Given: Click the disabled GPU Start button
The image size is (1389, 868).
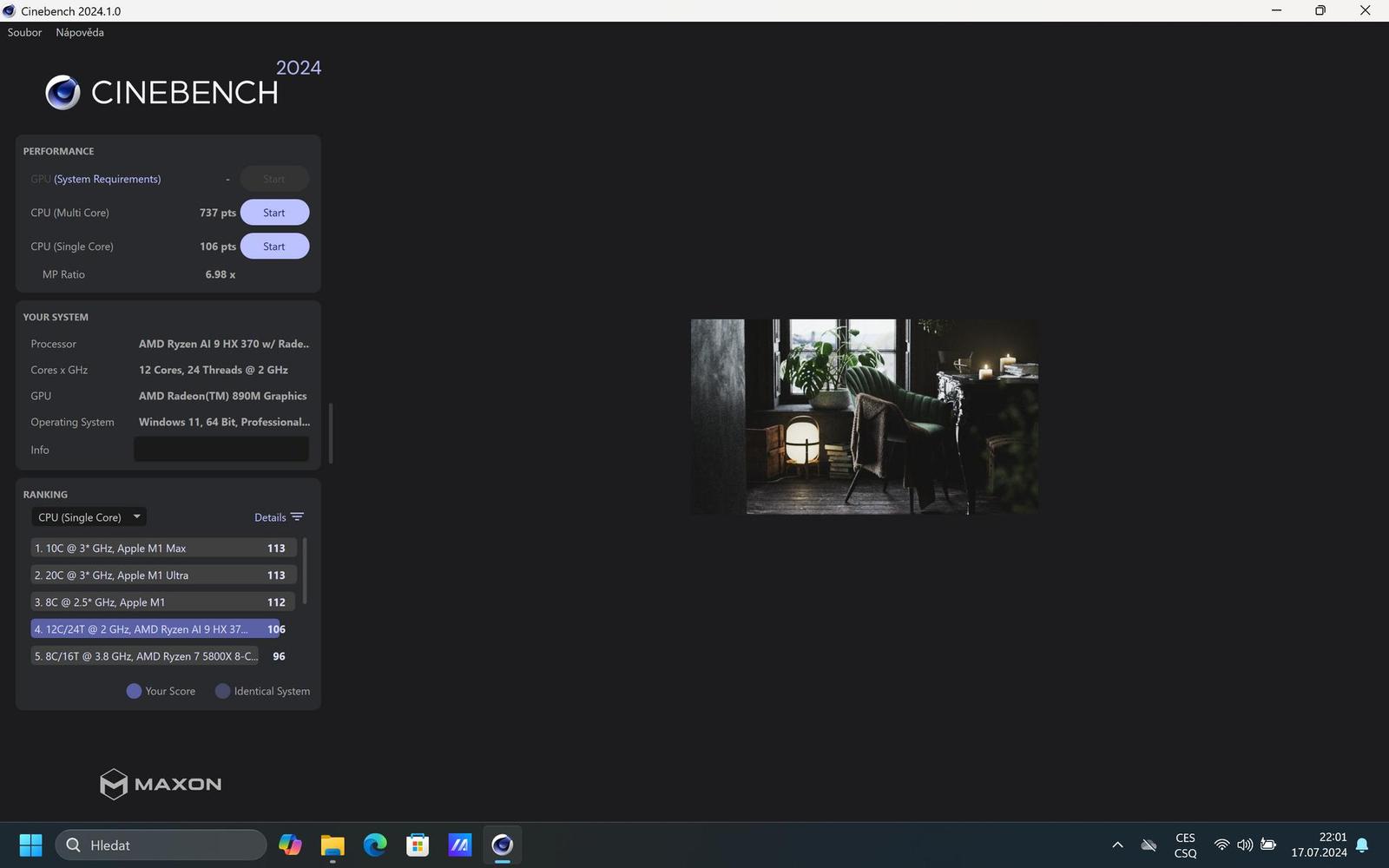Looking at the screenshot, I should [x=274, y=179].
